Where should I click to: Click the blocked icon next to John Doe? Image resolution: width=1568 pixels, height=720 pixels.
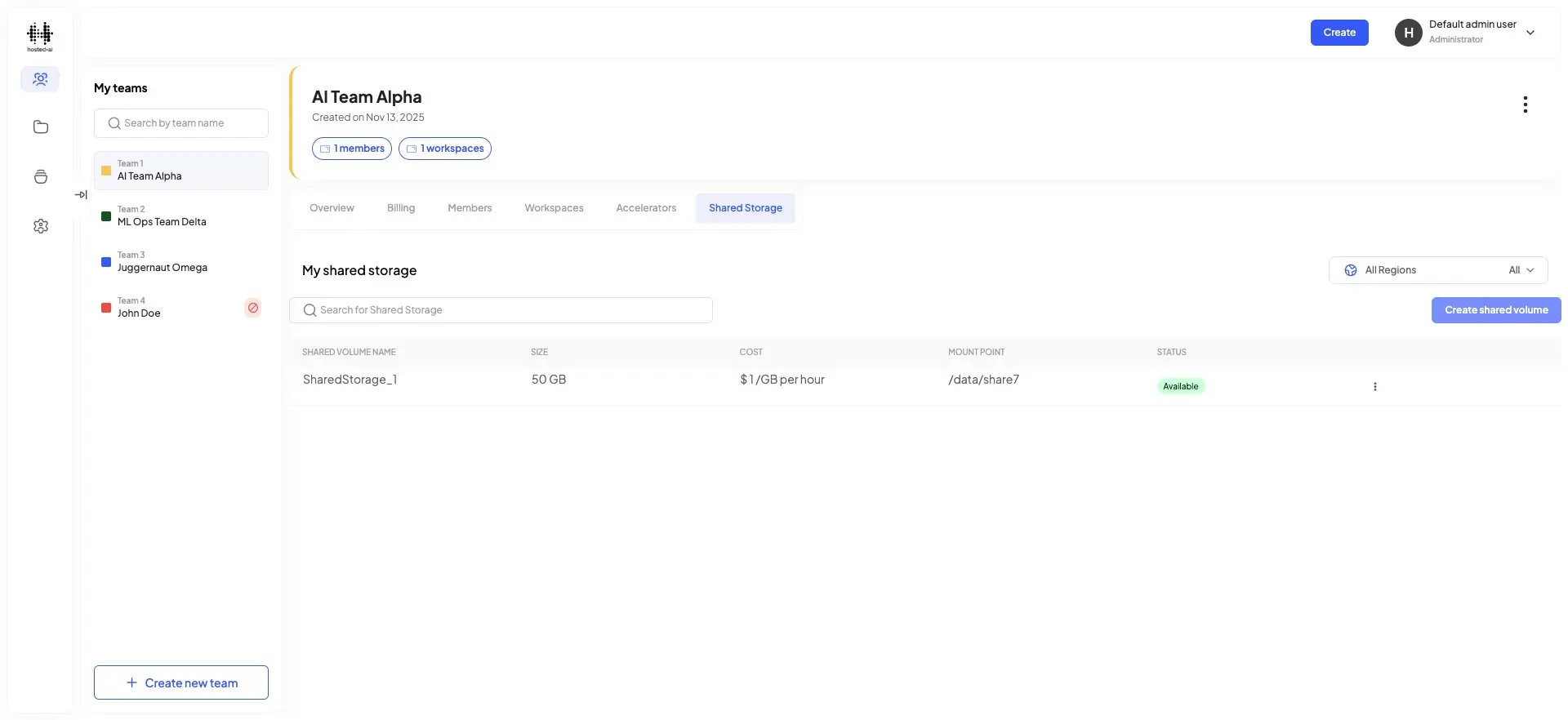[x=253, y=308]
